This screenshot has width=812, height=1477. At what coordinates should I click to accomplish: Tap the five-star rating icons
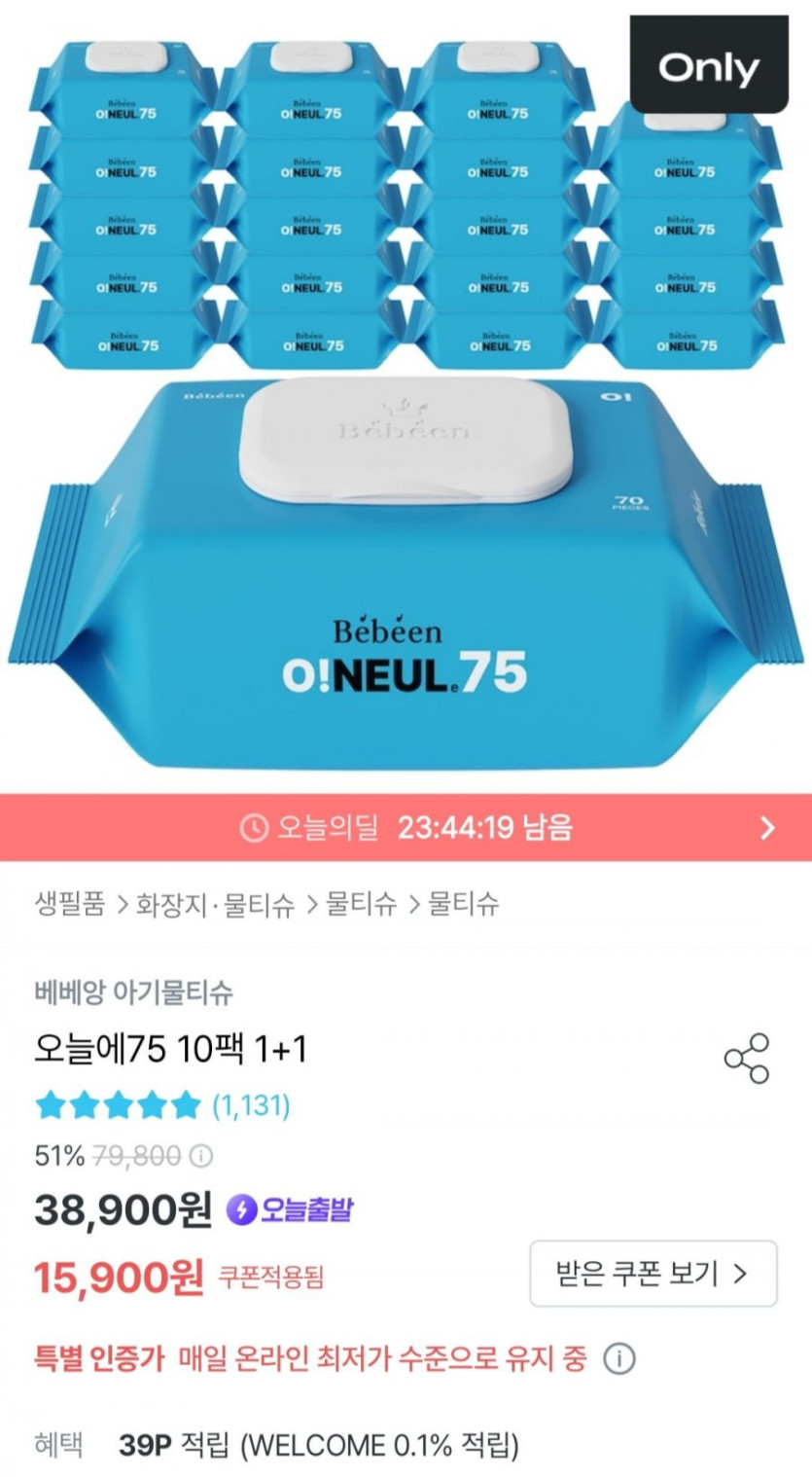pyautogui.click(x=118, y=1105)
